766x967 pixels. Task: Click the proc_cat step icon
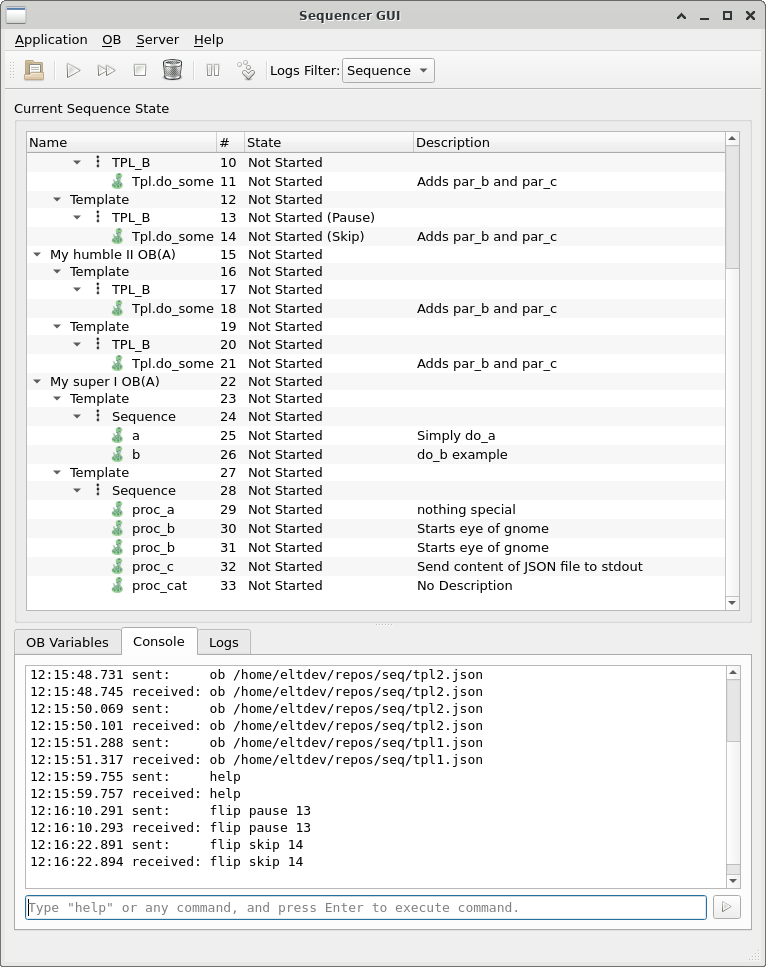coord(118,585)
